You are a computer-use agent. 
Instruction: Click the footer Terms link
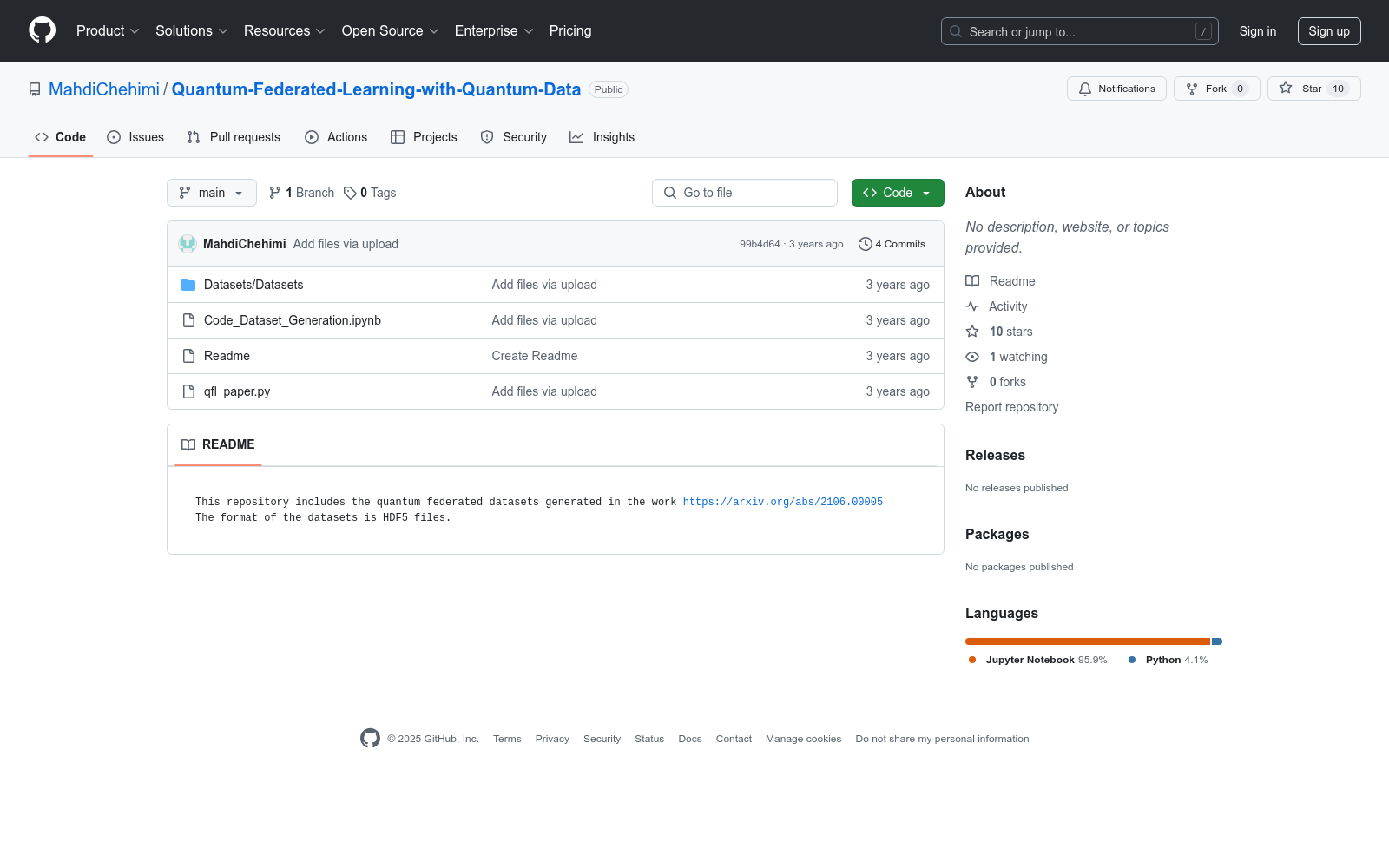pos(507,739)
